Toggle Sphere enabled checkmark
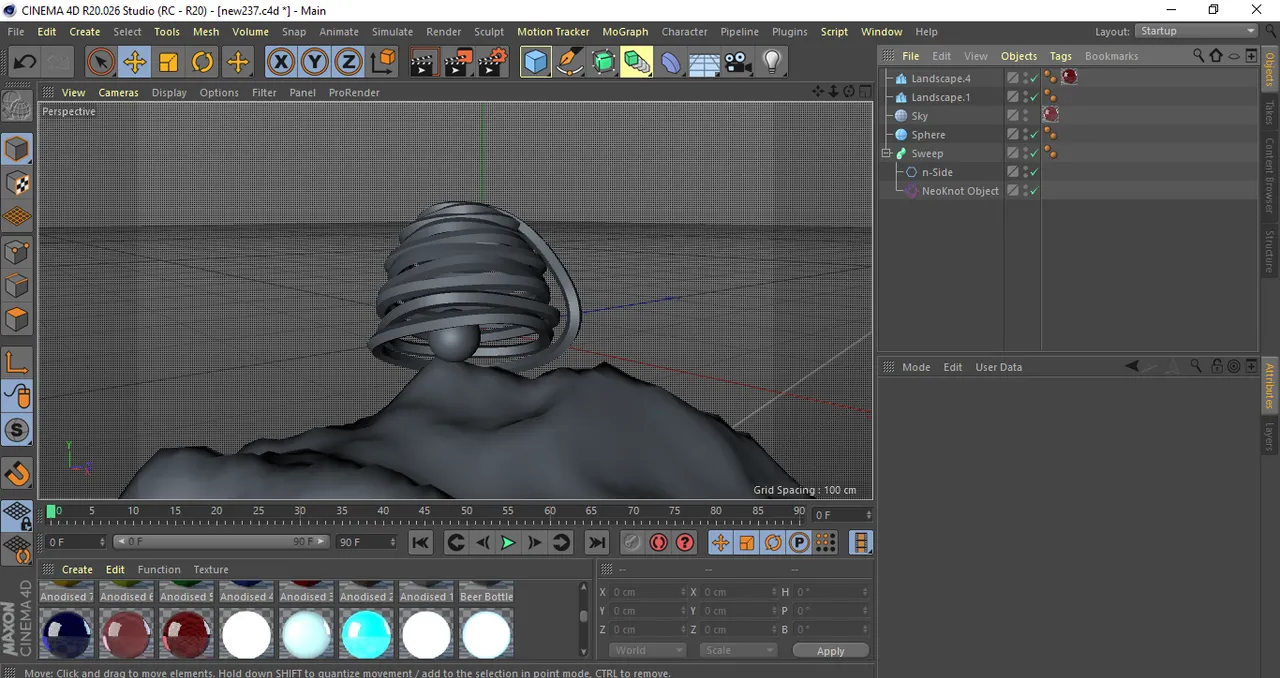The width and height of the screenshot is (1280, 678). [x=1034, y=135]
